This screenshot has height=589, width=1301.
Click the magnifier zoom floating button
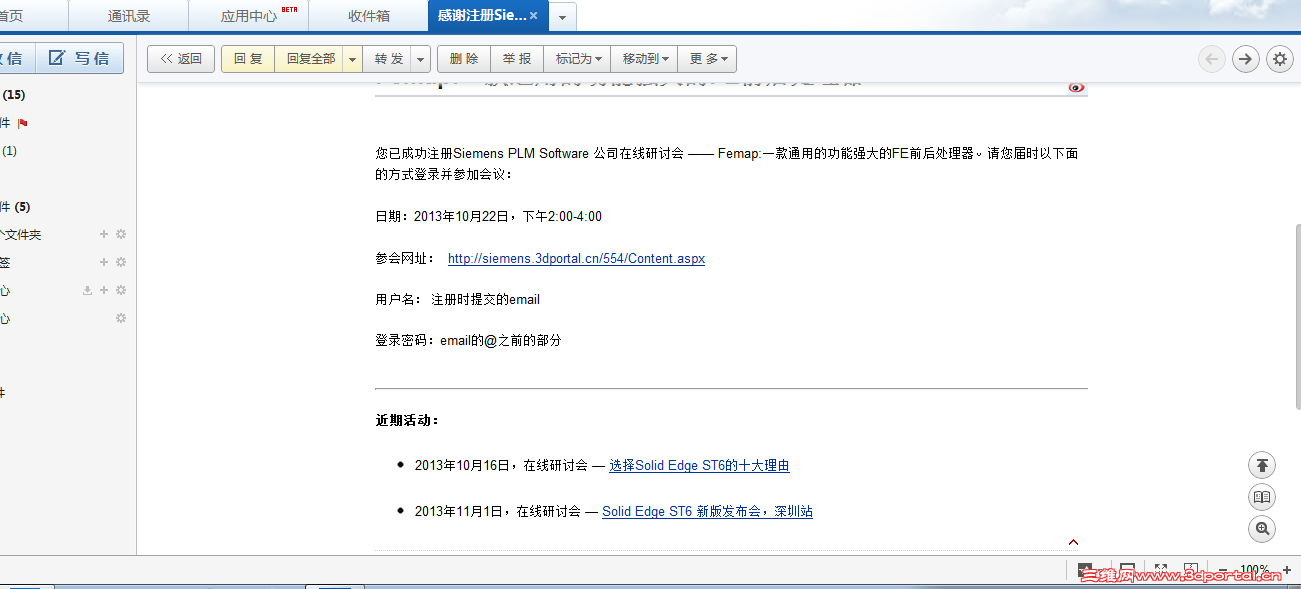tap(1262, 529)
